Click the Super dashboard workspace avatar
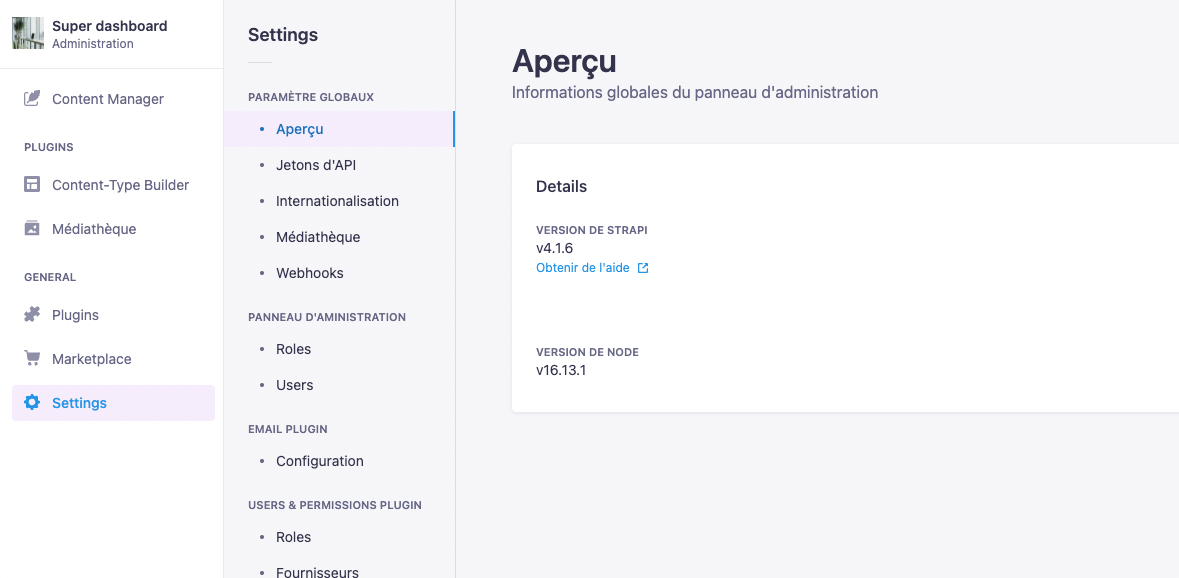The image size is (1179, 578). click(x=27, y=33)
